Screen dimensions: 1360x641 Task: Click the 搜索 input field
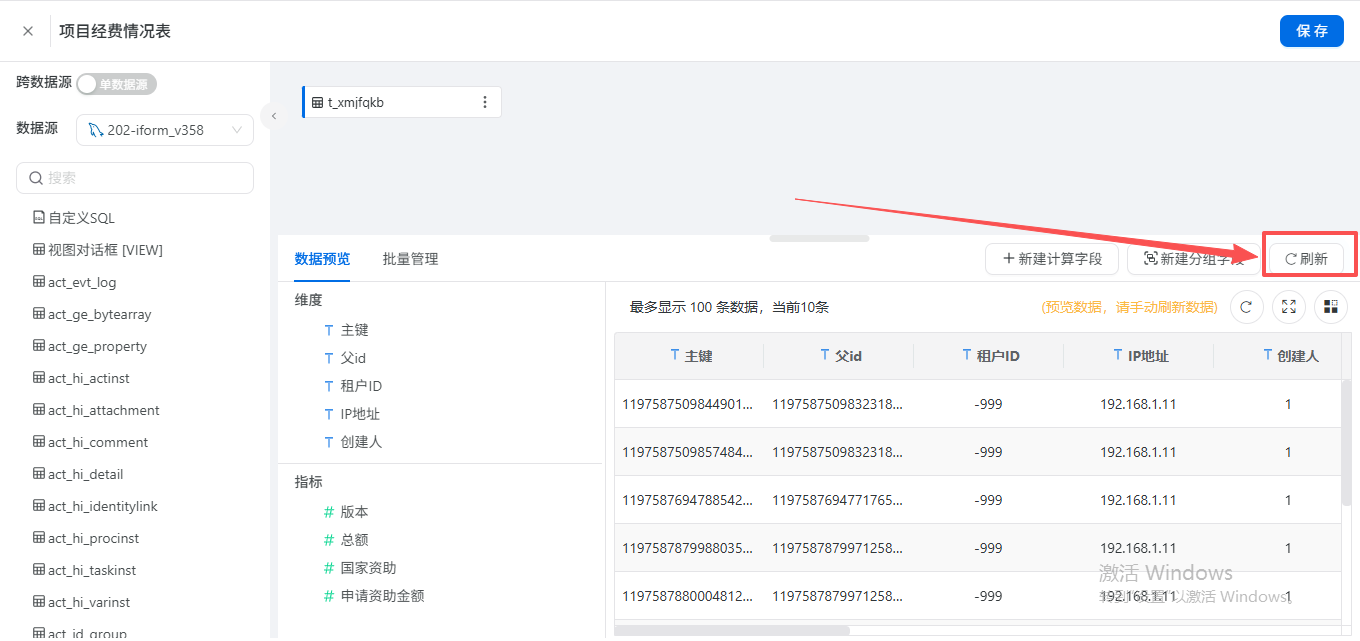click(x=135, y=178)
